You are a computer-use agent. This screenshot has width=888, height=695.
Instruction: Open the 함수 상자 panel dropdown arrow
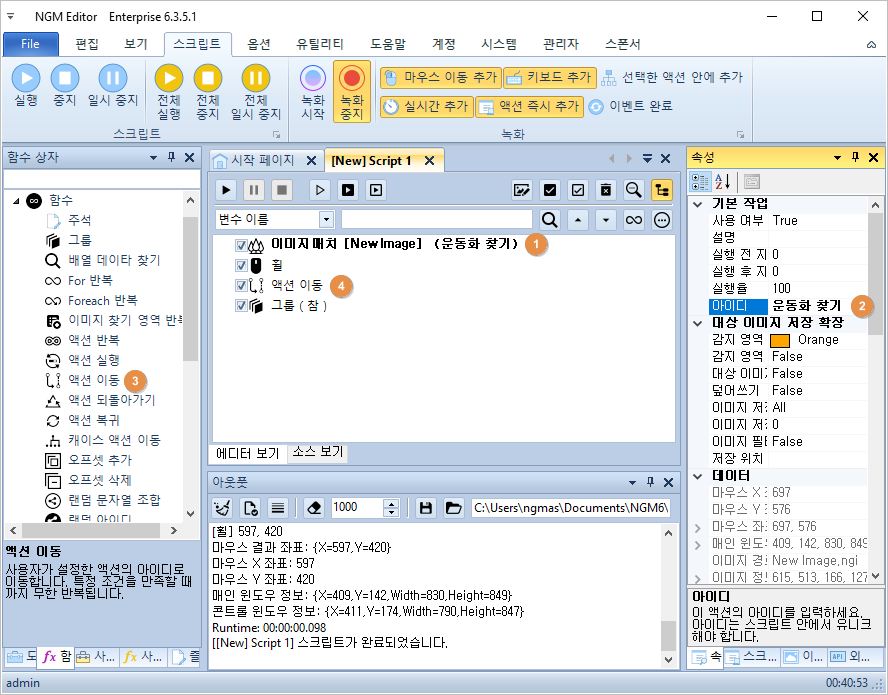[153, 157]
